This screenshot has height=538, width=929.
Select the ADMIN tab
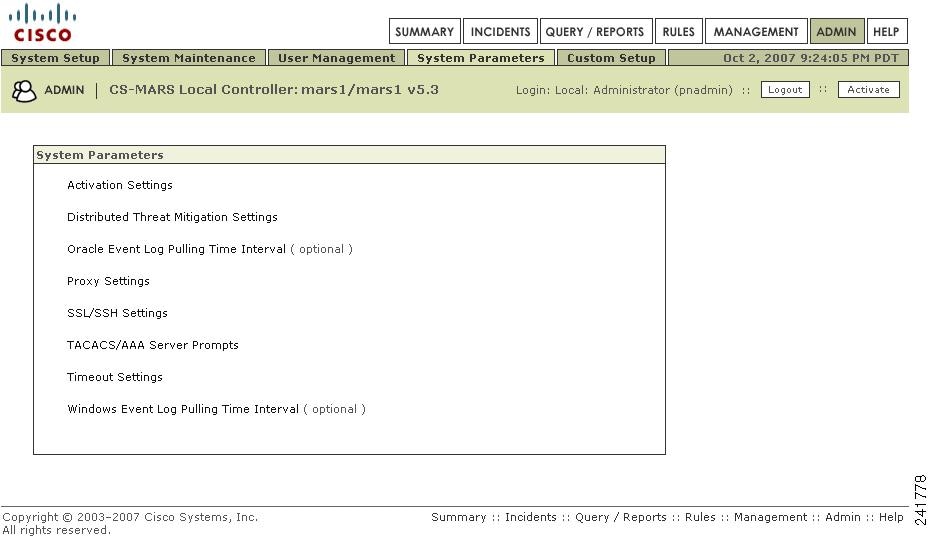point(836,31)
